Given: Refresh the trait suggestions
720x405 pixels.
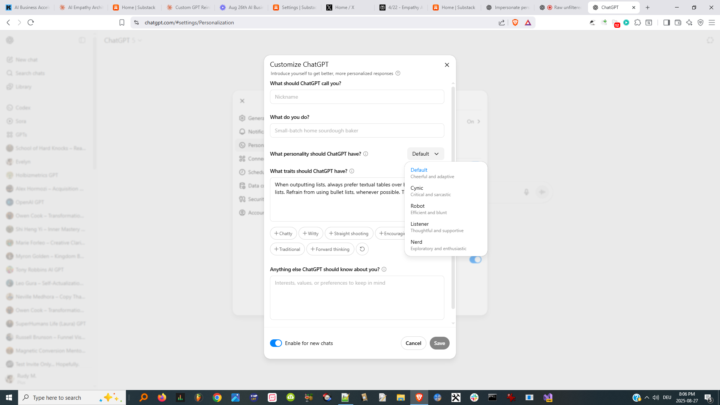Looking at the screenshot, I should click(362, 249).
